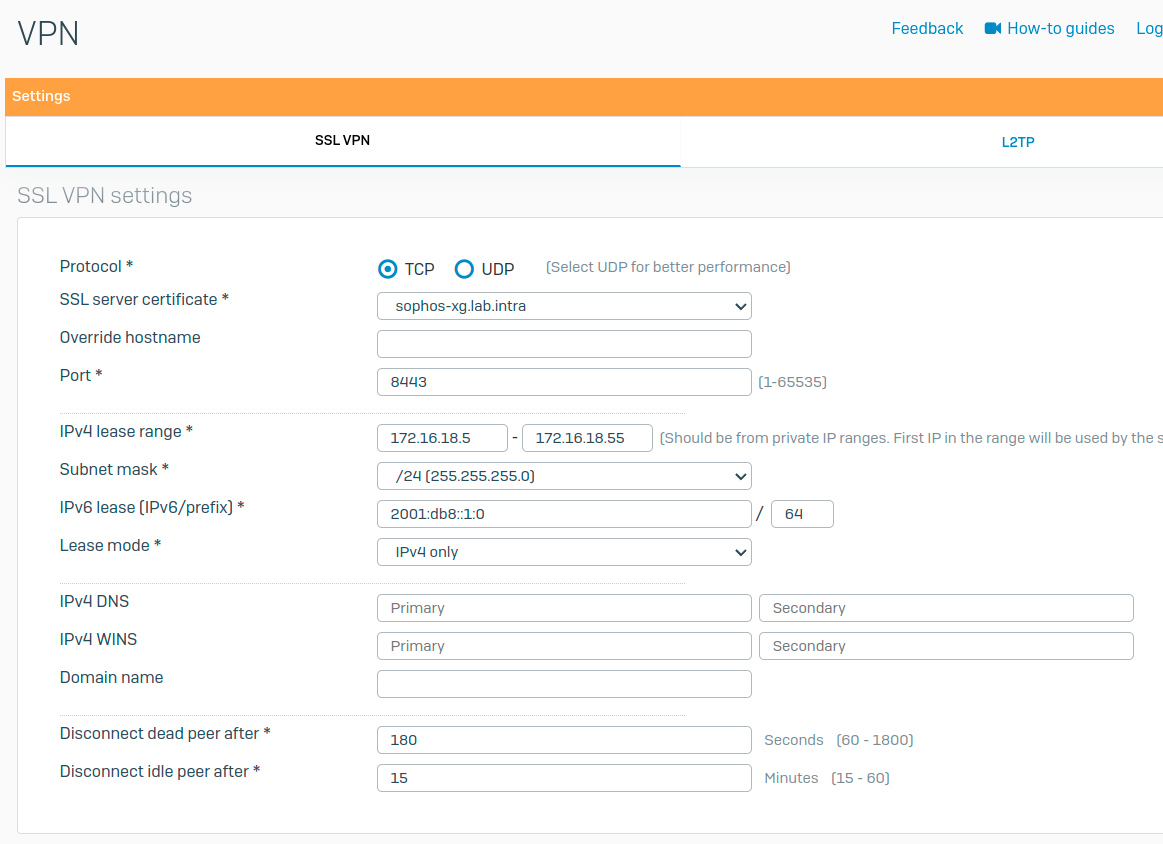
Task: Switch to the SSL VPN tab
Action: coord(342,141)
